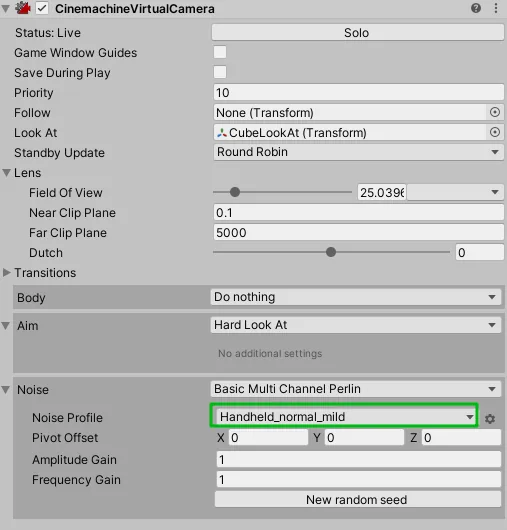Click the Noise Profile label

(x=67, y=418)
